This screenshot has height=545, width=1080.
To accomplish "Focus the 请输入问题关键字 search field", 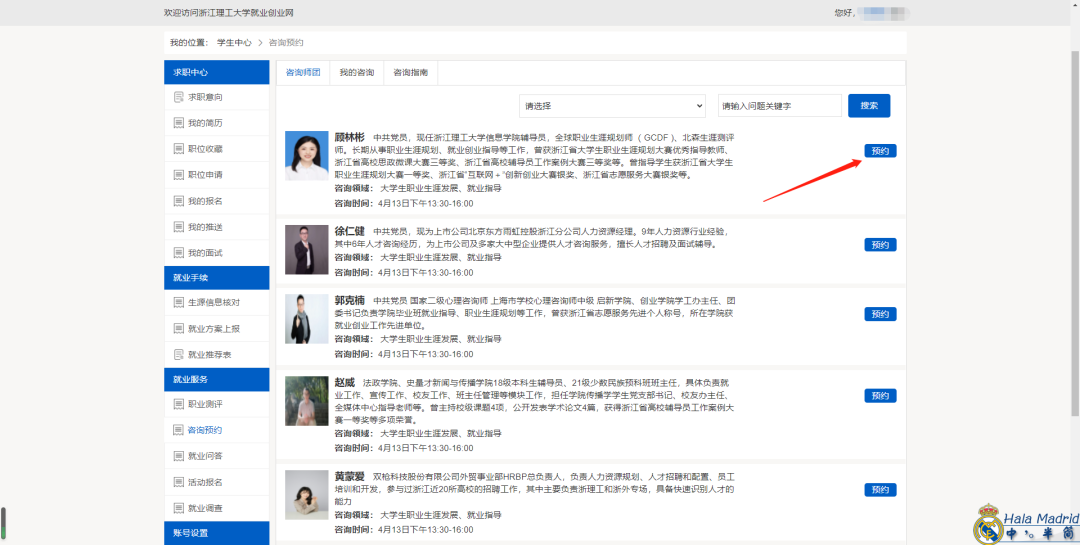I will point(779,106).
